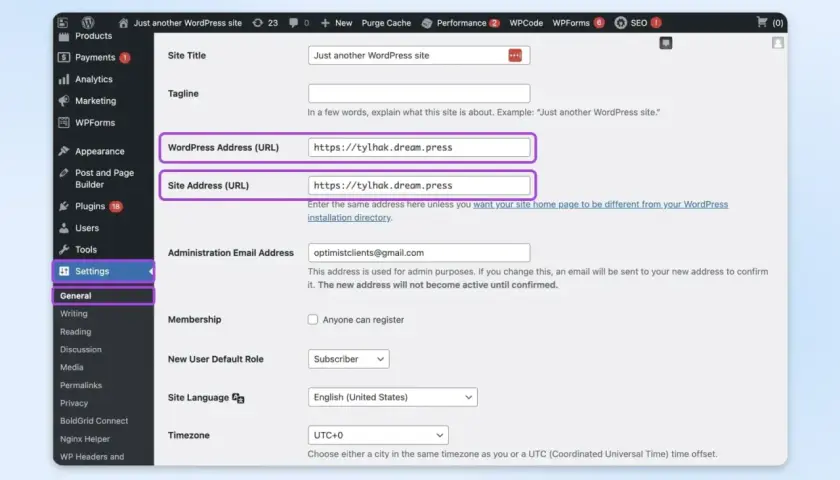840x480 pixels.
Task: Click into the empty Tagline input field
Action: point(419,93)
